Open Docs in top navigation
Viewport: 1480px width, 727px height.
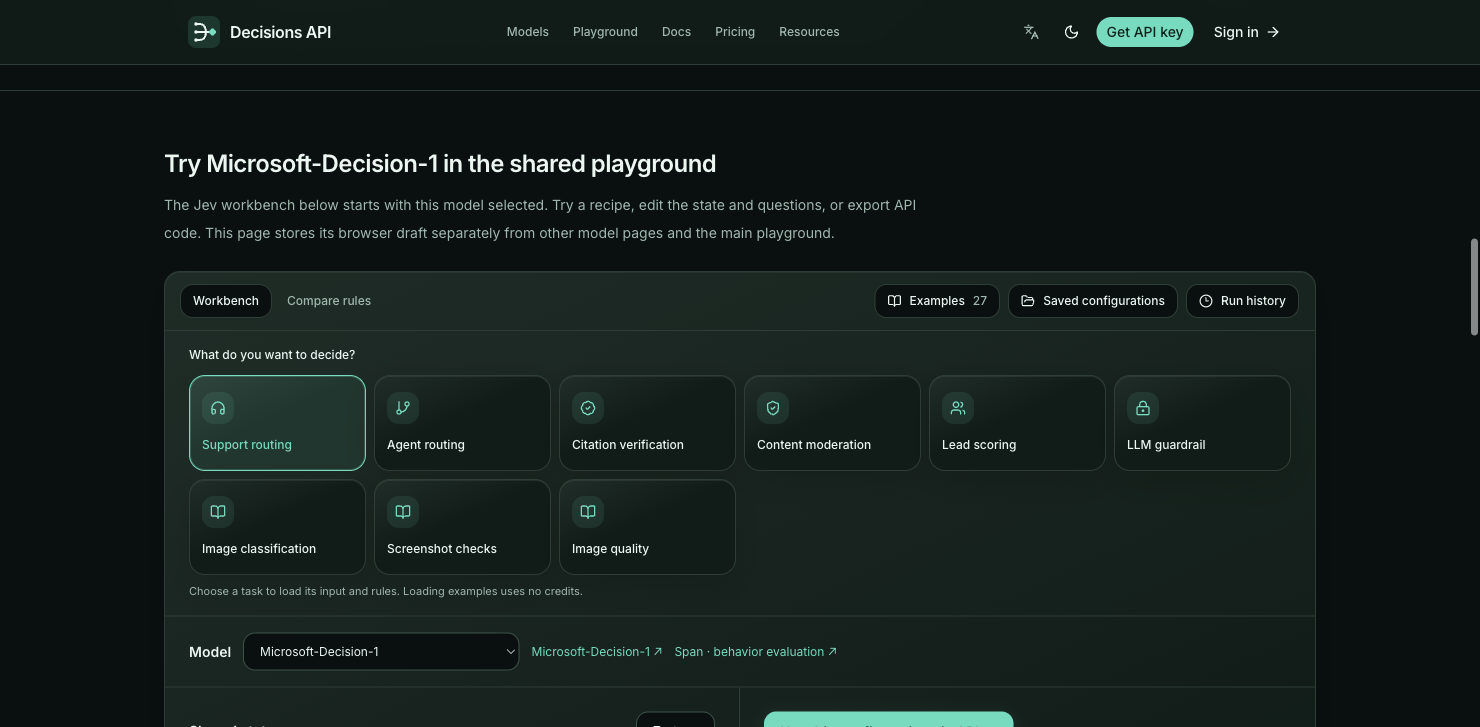[676, 32]
